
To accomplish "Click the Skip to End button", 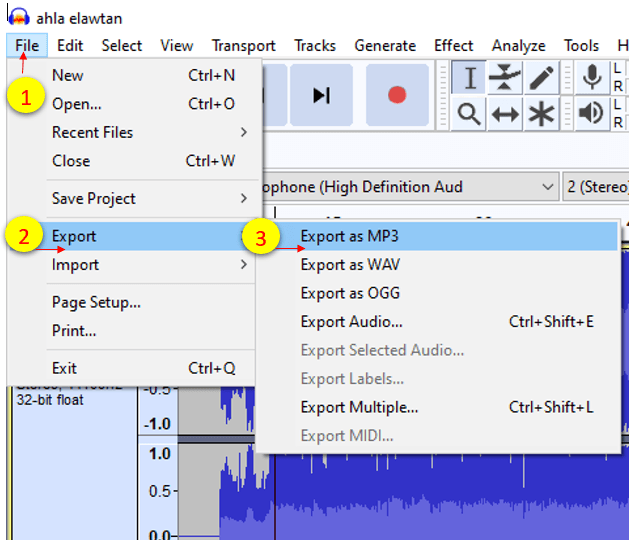I will tap(322, 95).
